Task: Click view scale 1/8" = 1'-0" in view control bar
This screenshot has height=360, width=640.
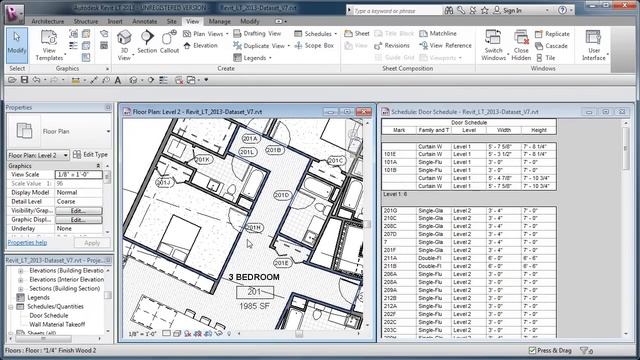Action: [x=142, y=334]
